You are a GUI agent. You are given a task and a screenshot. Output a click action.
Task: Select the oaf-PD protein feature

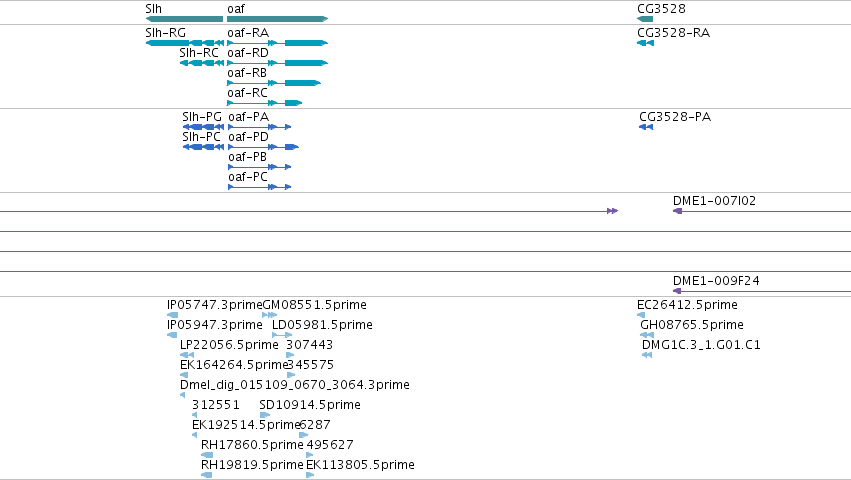click(x=263, y=147)
